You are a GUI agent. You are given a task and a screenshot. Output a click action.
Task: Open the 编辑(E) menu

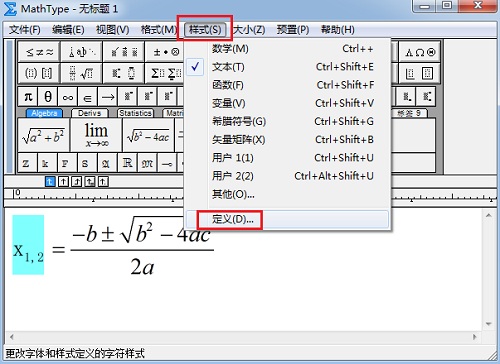68,30
